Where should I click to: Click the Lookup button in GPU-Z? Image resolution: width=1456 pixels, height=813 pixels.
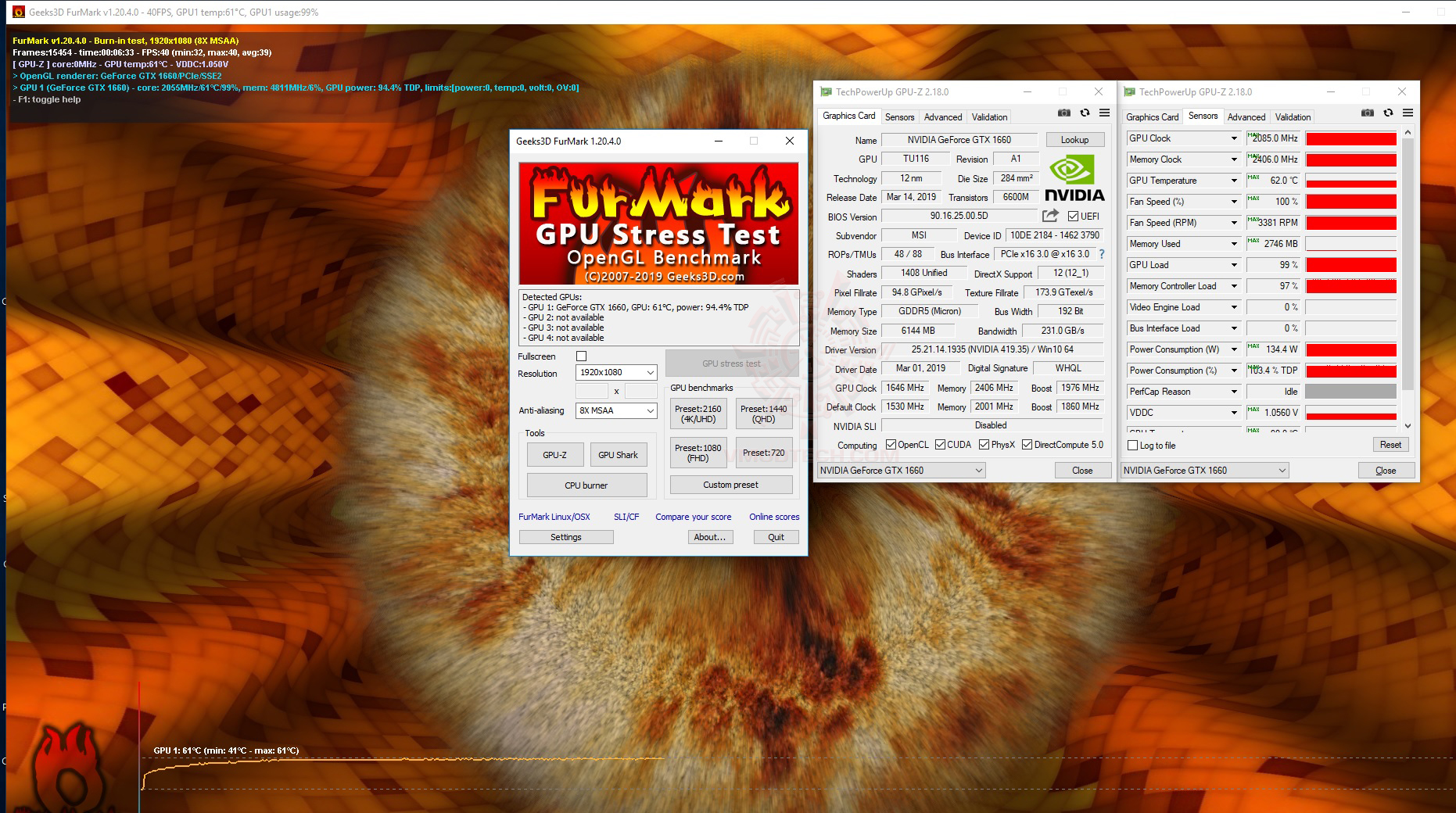1074,140
